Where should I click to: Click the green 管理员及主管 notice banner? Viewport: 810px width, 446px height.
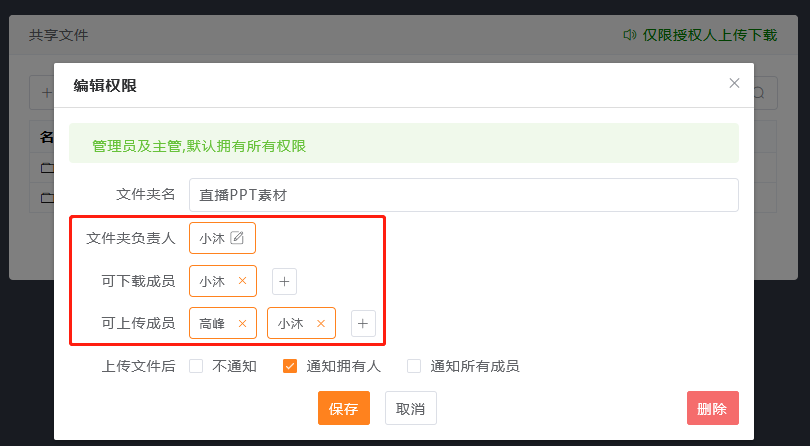pos(403,145)
